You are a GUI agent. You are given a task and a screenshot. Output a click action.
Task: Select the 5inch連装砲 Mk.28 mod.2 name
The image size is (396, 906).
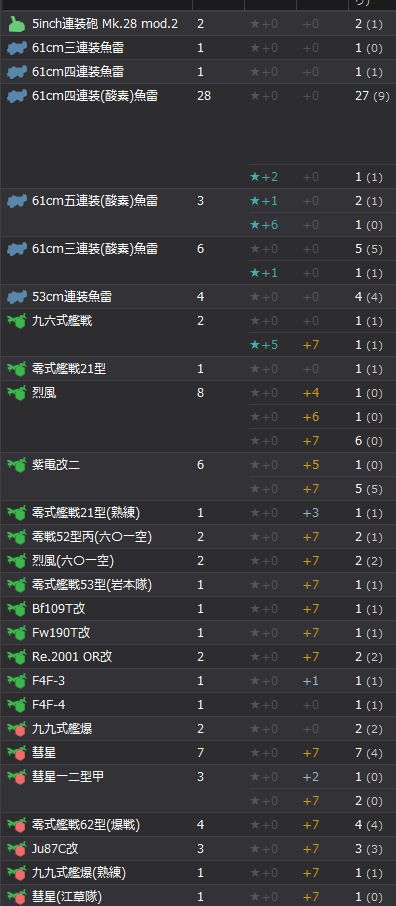click(x=105, y=24)
